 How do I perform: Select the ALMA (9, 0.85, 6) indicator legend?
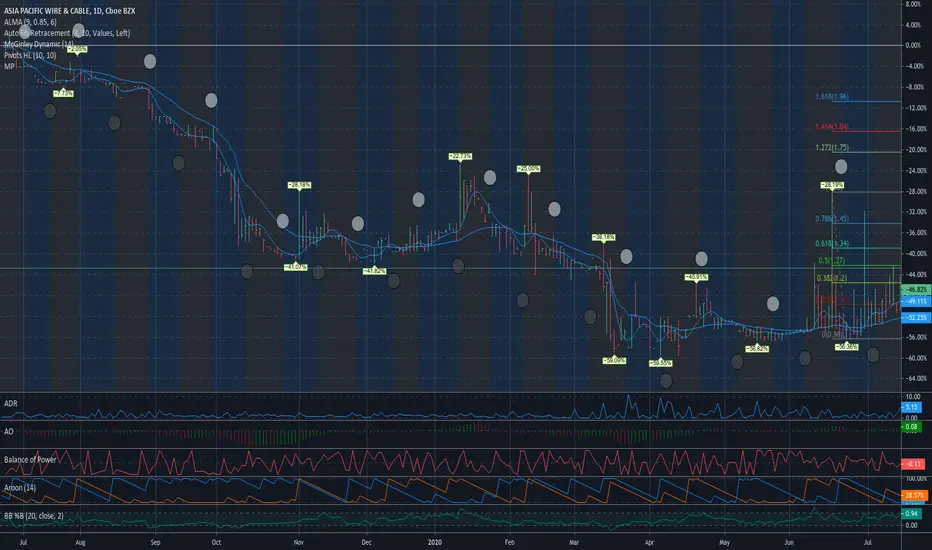pyautogui.click(x=30, y=22)
